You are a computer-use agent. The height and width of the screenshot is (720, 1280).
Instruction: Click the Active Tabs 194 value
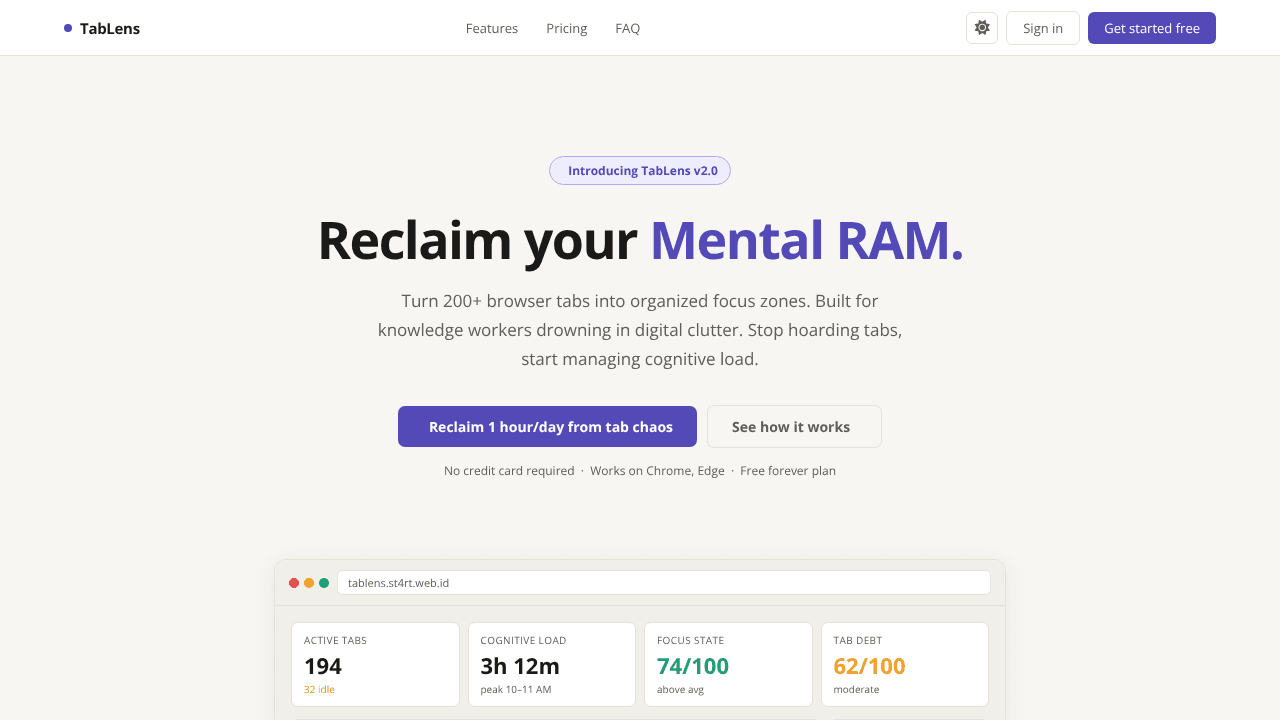[x=323, y=666]
